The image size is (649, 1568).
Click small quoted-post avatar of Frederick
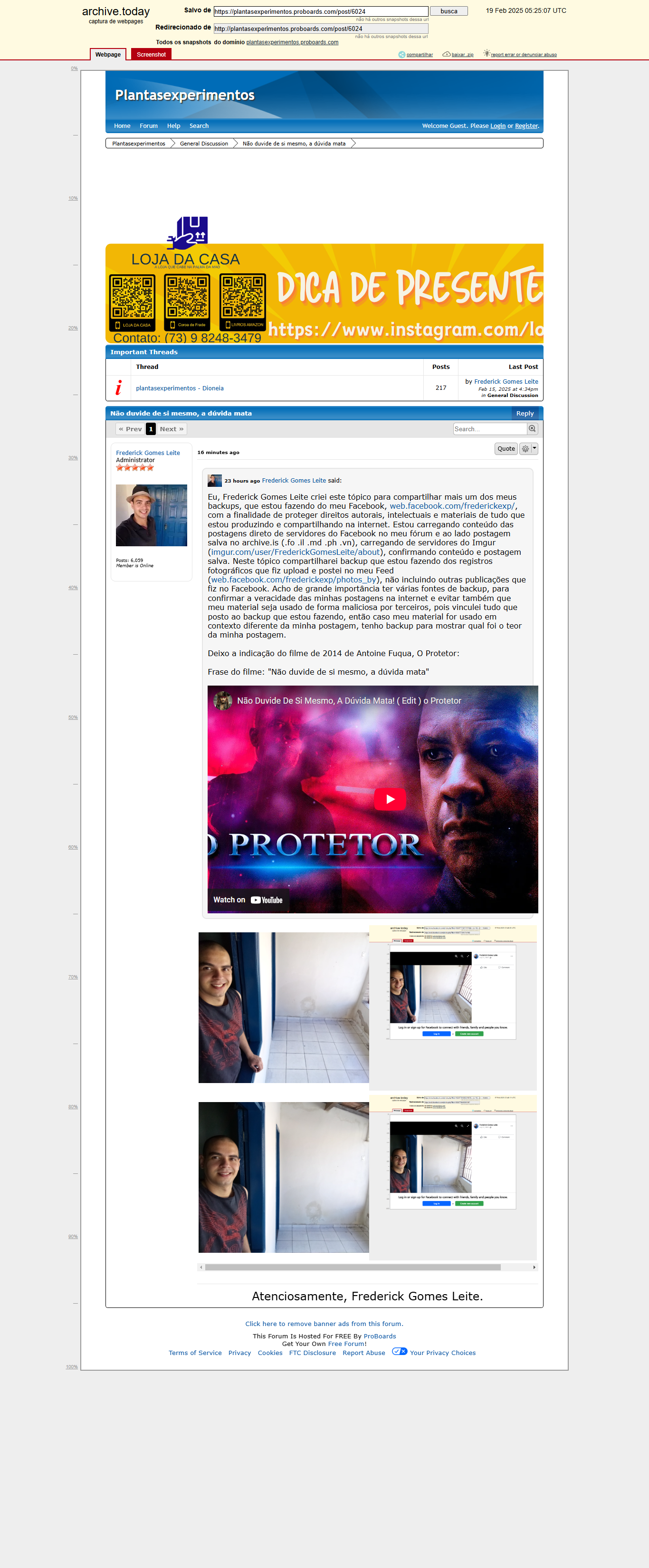(215, 480)
